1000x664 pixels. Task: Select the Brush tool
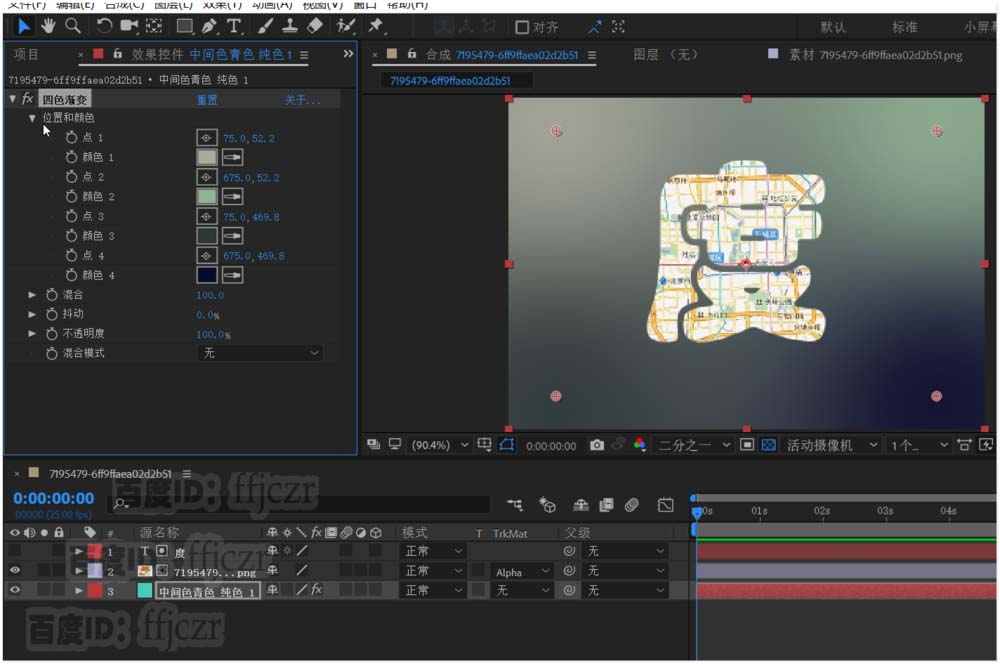(x=265, y=27)
